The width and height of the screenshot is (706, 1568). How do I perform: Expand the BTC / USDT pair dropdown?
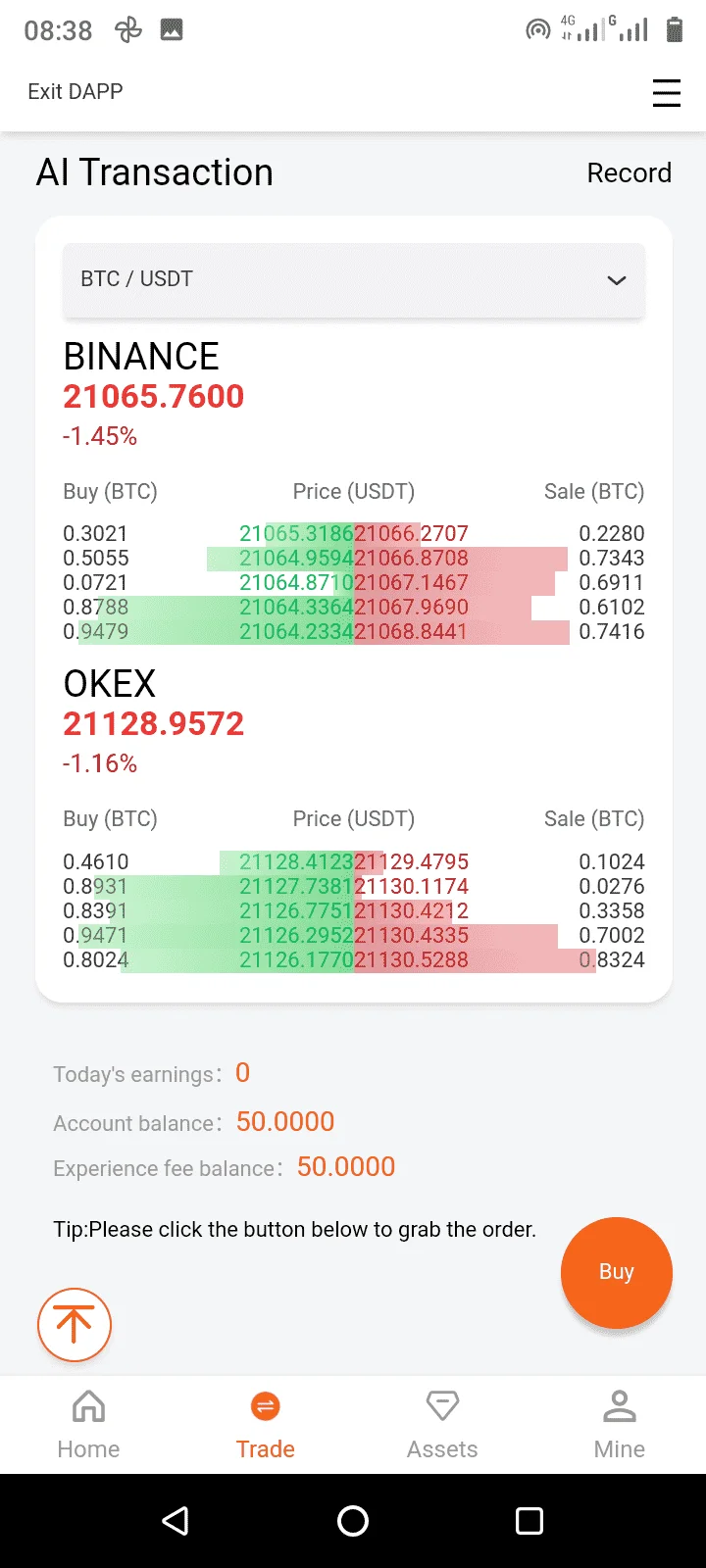pos(354,279)
